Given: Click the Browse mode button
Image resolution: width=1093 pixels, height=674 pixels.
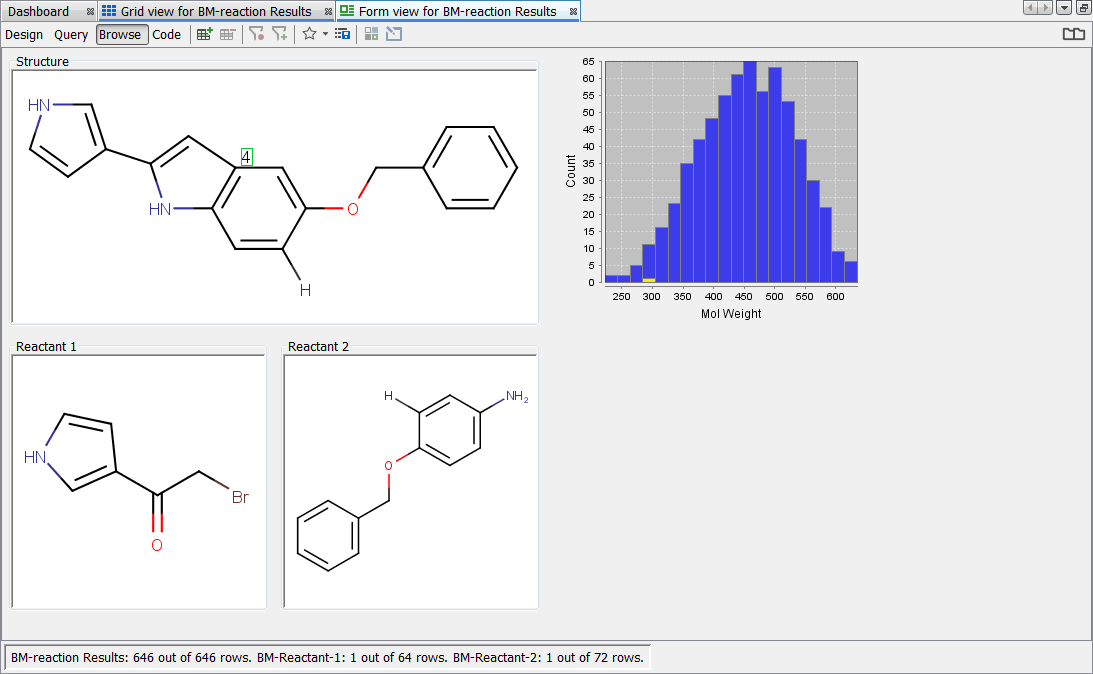Looking at the screenshot, I should [x=121, y=35].
